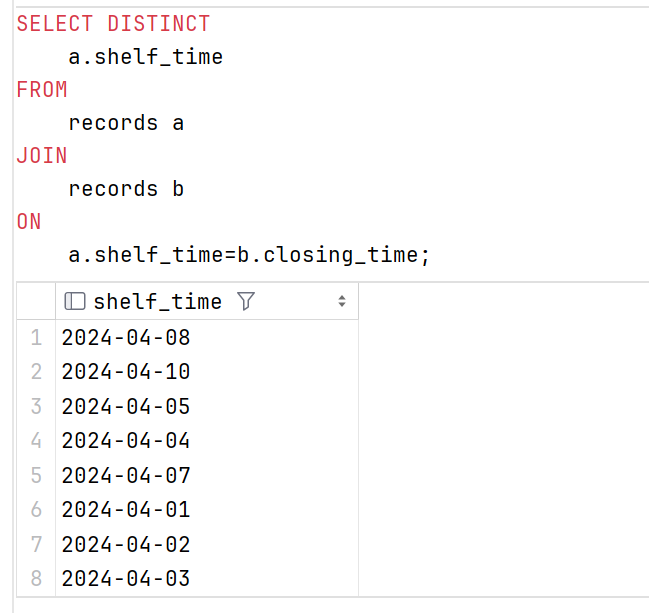
Task: Click cell with date 2024-04-04
Action: click(207, 440)
